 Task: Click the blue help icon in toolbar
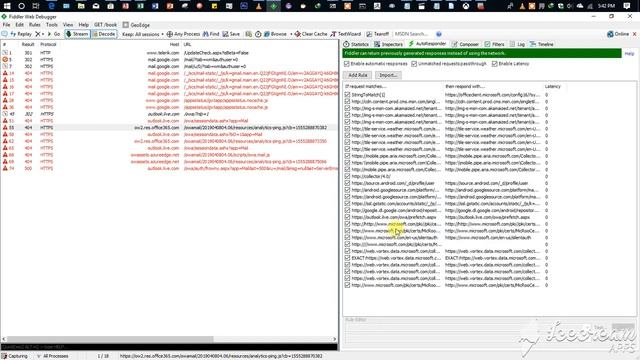click(x=439, y=34)
